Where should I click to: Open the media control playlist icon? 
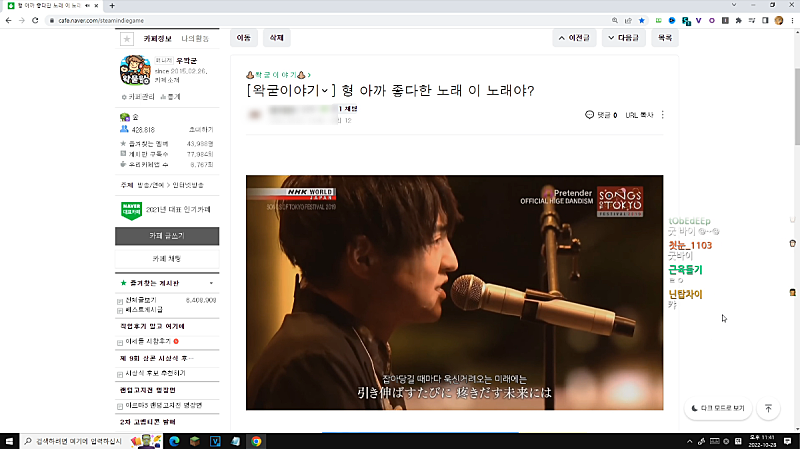752,20
